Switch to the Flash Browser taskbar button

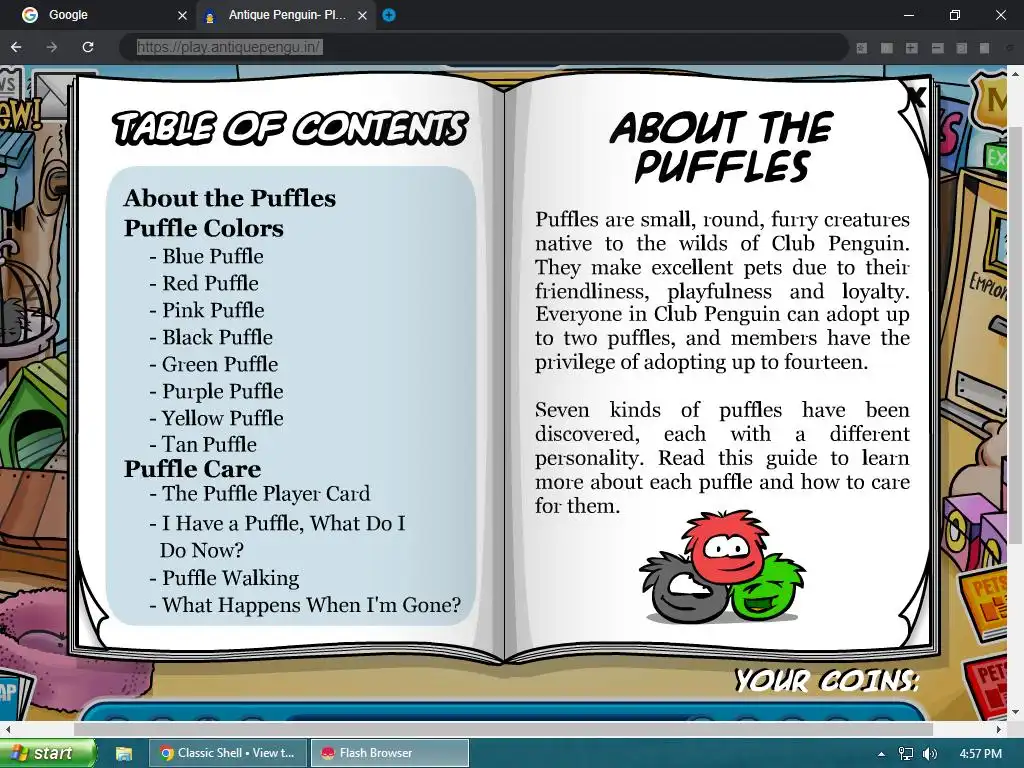click(390, 753)
